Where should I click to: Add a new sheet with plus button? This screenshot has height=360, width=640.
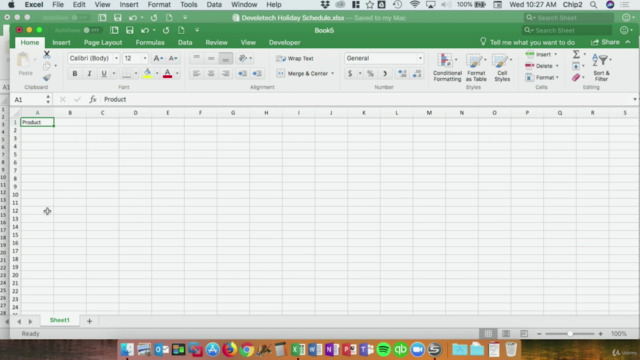click(x=89, y=321)
